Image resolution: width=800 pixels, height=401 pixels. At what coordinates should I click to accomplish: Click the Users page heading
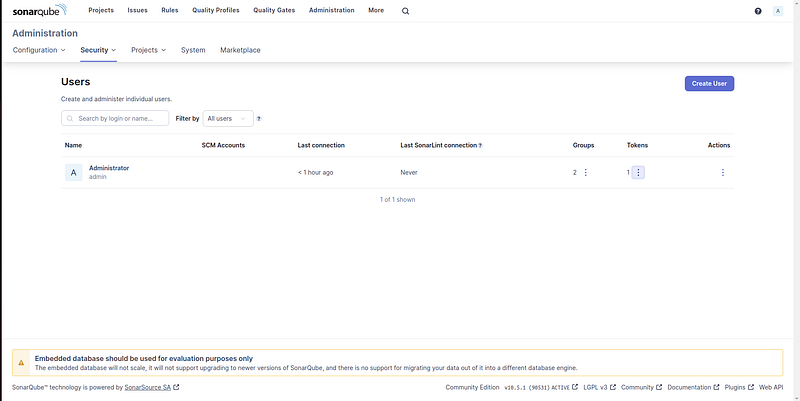tap(76, 82)
